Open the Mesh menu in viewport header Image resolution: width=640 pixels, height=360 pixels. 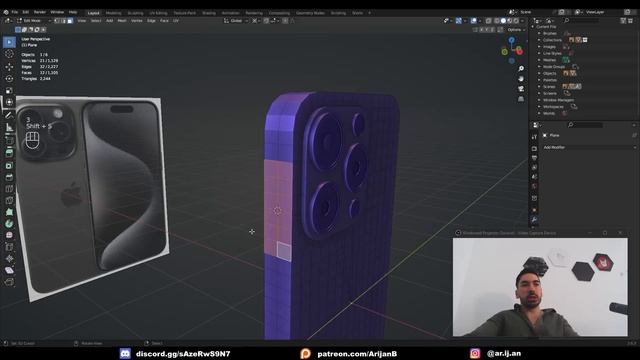pyautogui.click(x=122, y=20)
